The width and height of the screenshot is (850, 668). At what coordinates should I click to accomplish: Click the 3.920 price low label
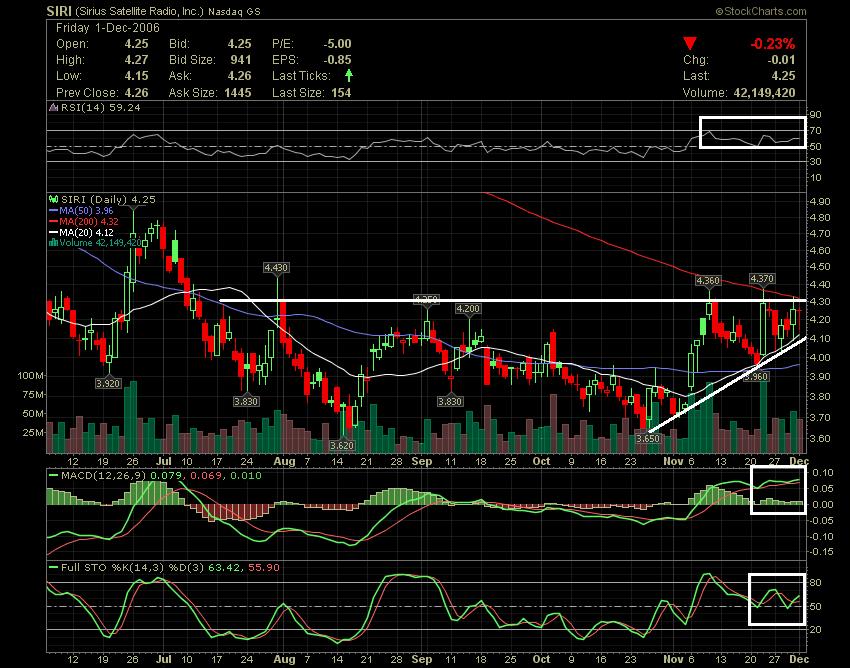click(108, 383)
